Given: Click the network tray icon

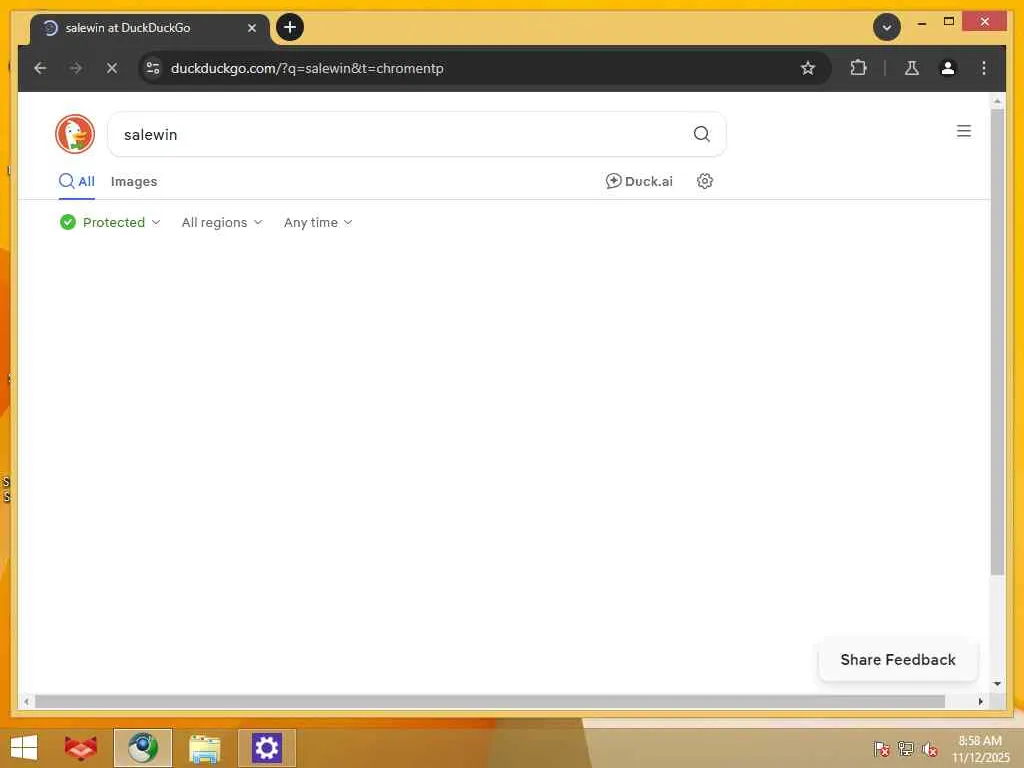Looking at the screenshot, I should click(x=905, y=749).
